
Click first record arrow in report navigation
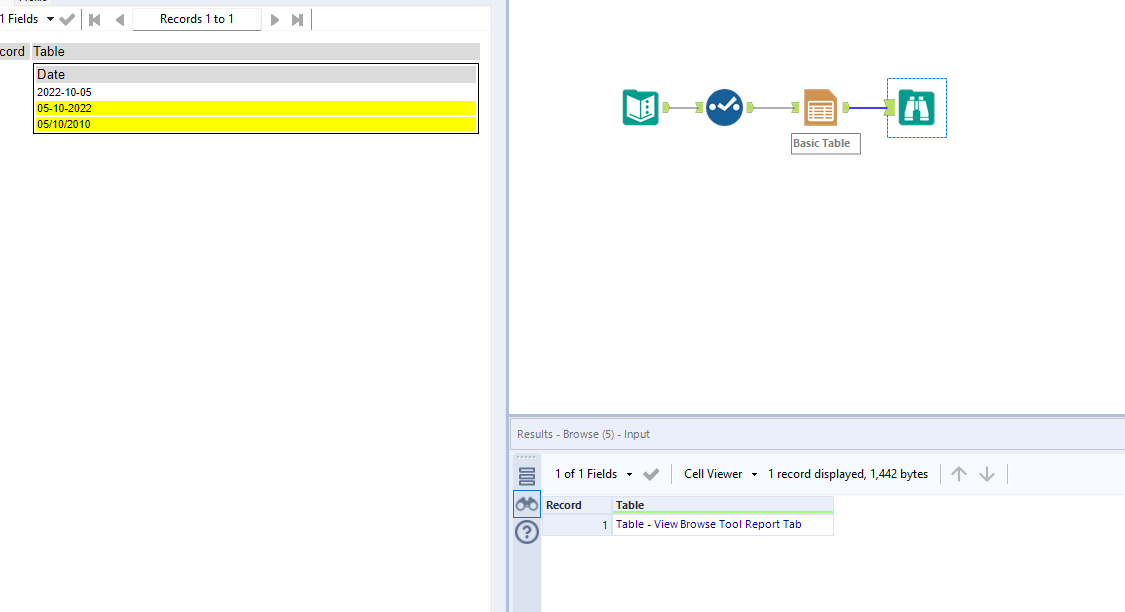[x=94, y=18]
